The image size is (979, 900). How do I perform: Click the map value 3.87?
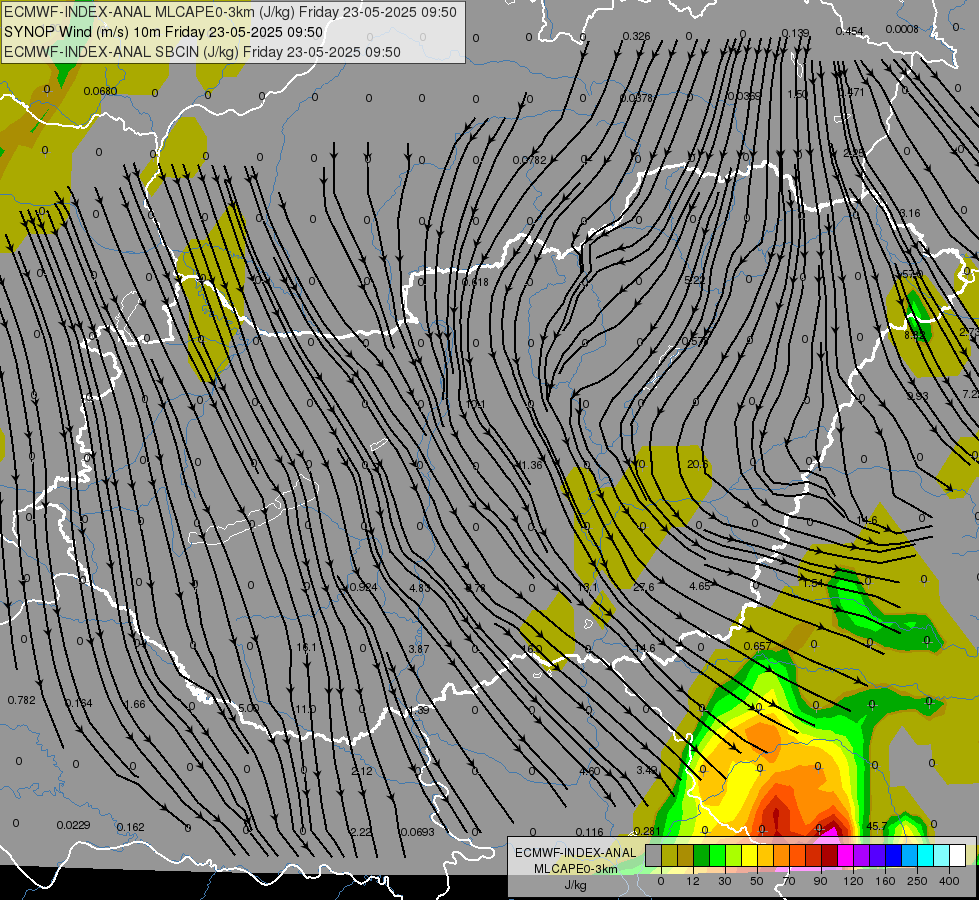pyautogui.click(x=418, y=649)
